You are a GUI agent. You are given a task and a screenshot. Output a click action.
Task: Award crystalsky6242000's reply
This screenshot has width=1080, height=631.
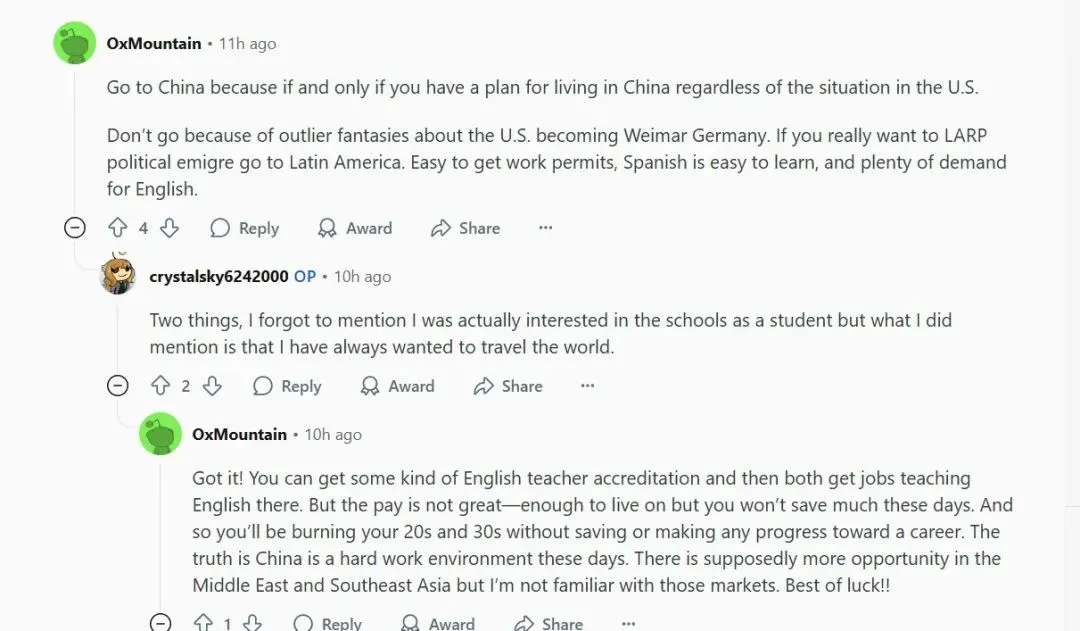coord(398,386)
